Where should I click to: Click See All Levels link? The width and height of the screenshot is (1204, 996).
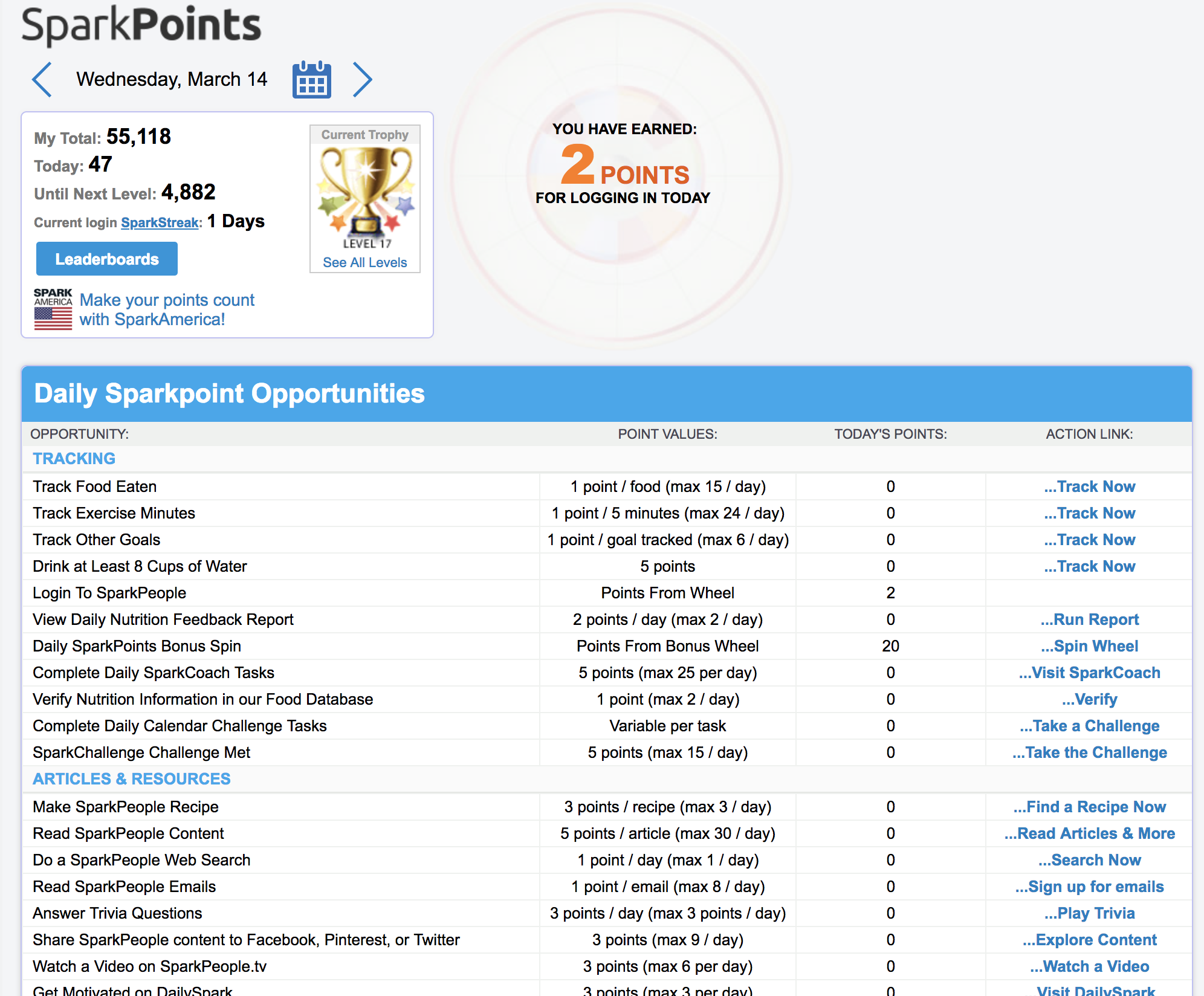click(x=364, y=262)
